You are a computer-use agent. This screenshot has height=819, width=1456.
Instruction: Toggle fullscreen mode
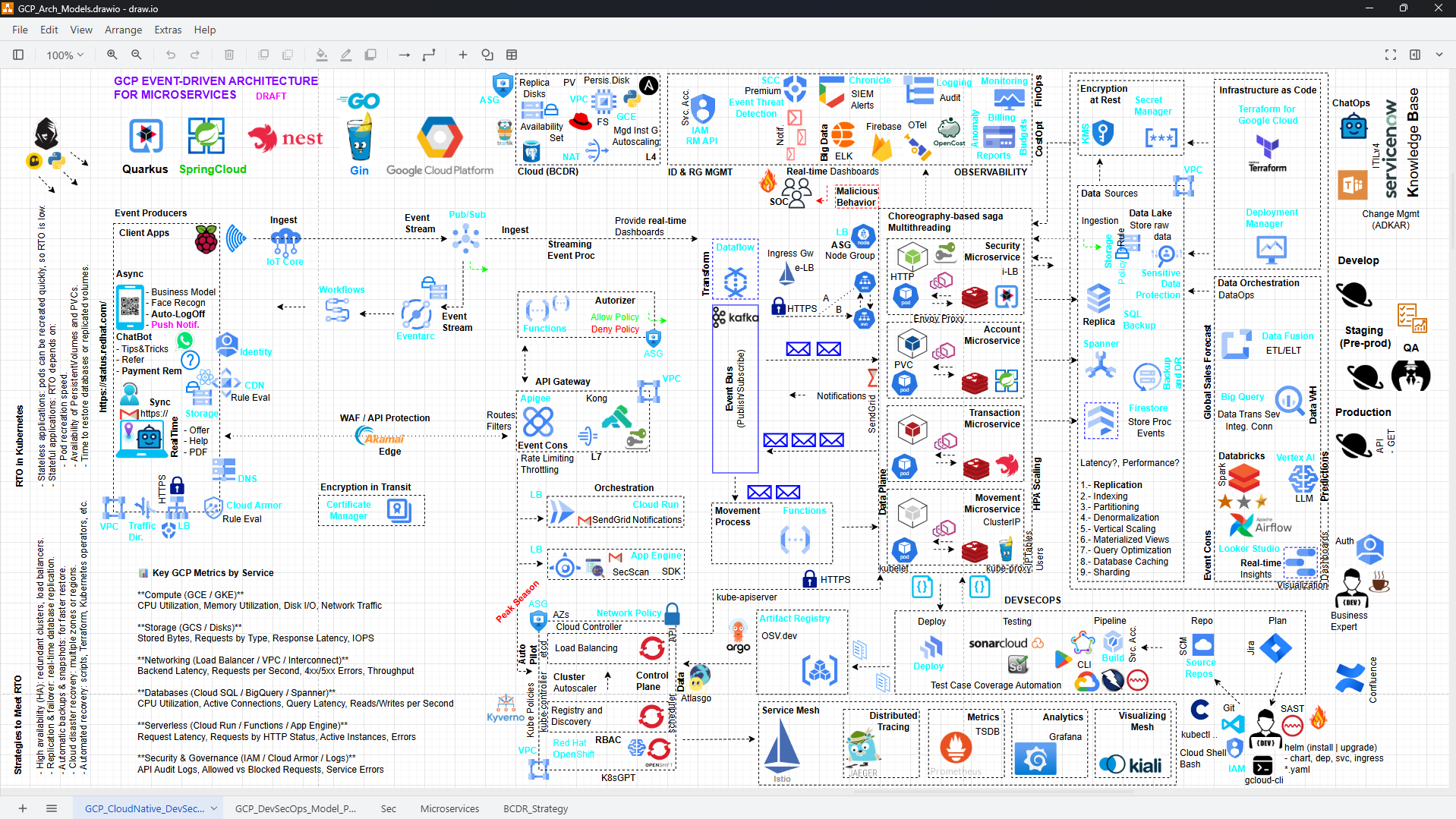(x=1391, y=55)
